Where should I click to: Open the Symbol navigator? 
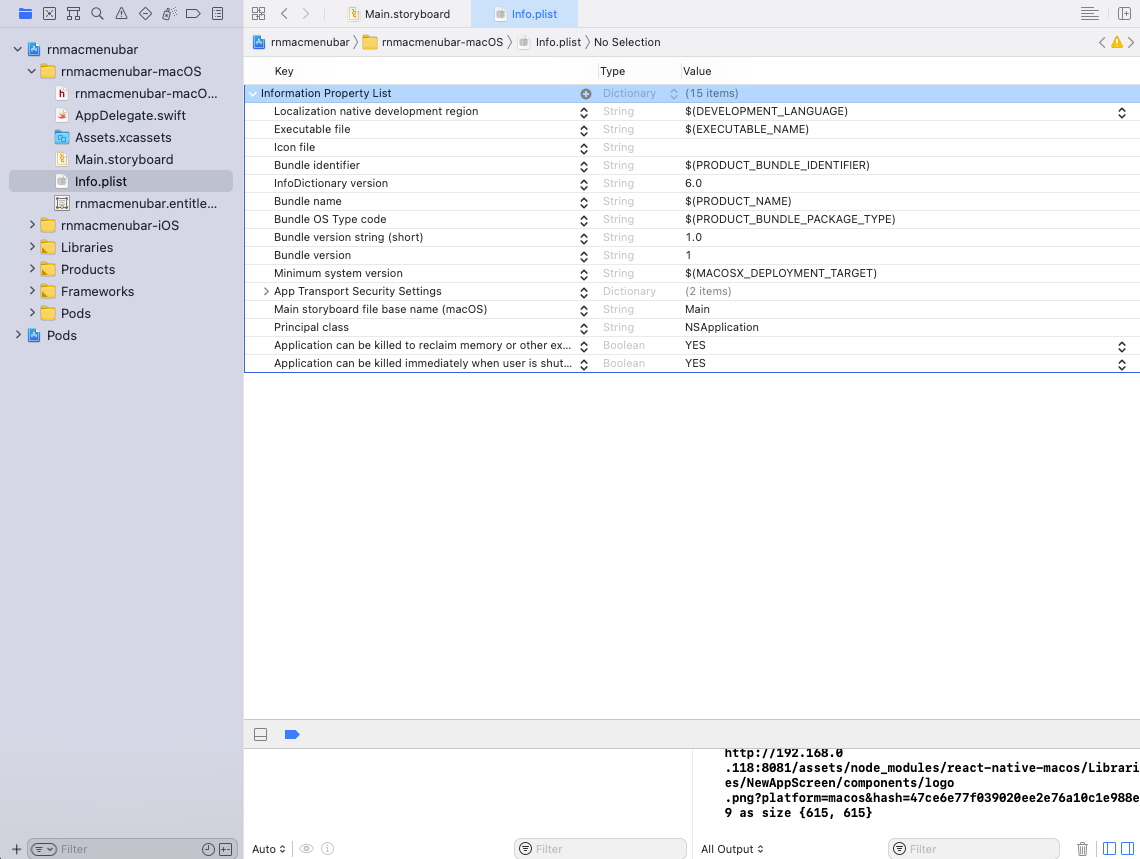click(73, 13)
